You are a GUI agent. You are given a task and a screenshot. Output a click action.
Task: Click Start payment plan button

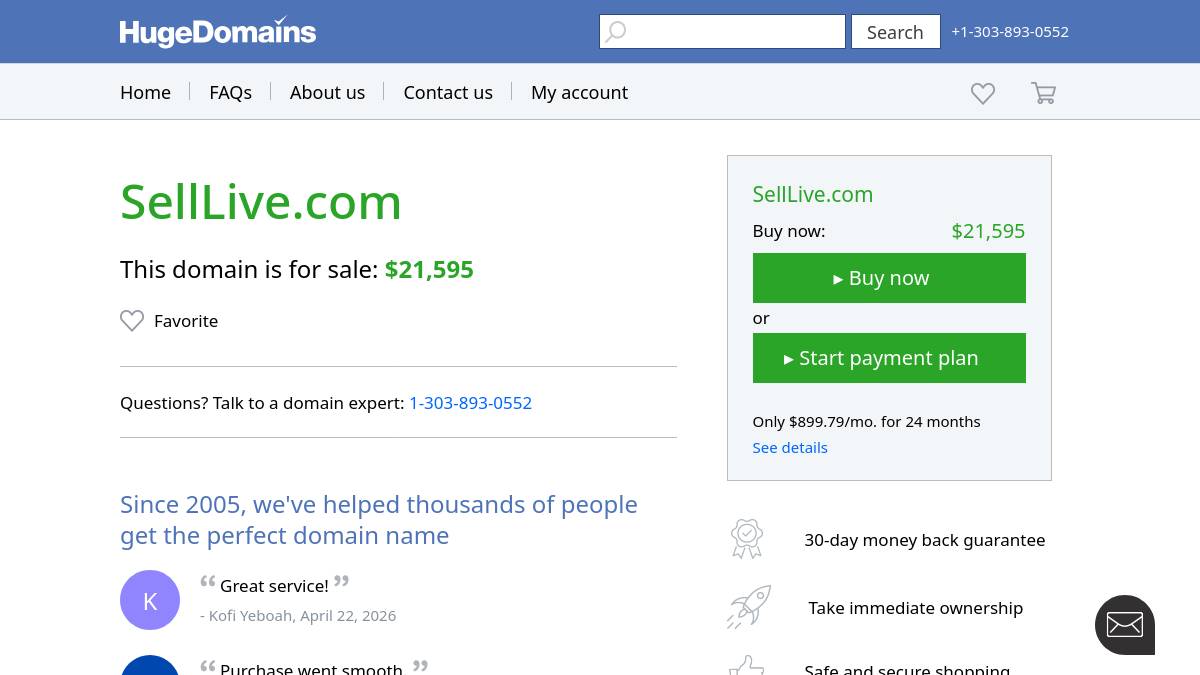click(x=889, y=358)
